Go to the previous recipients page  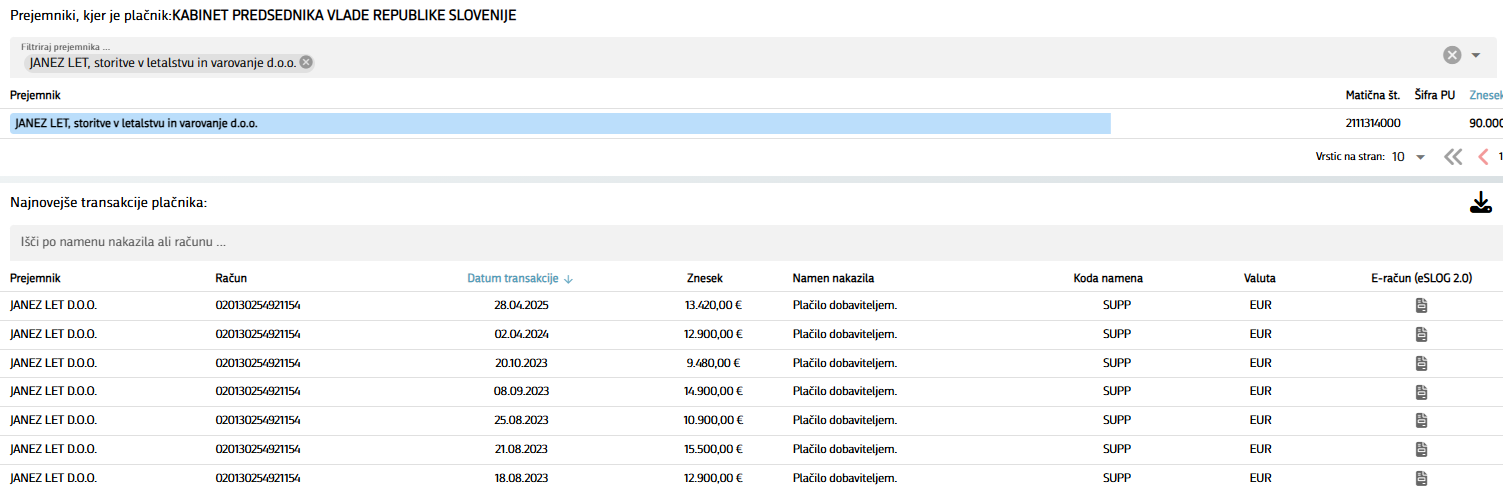1483,157
